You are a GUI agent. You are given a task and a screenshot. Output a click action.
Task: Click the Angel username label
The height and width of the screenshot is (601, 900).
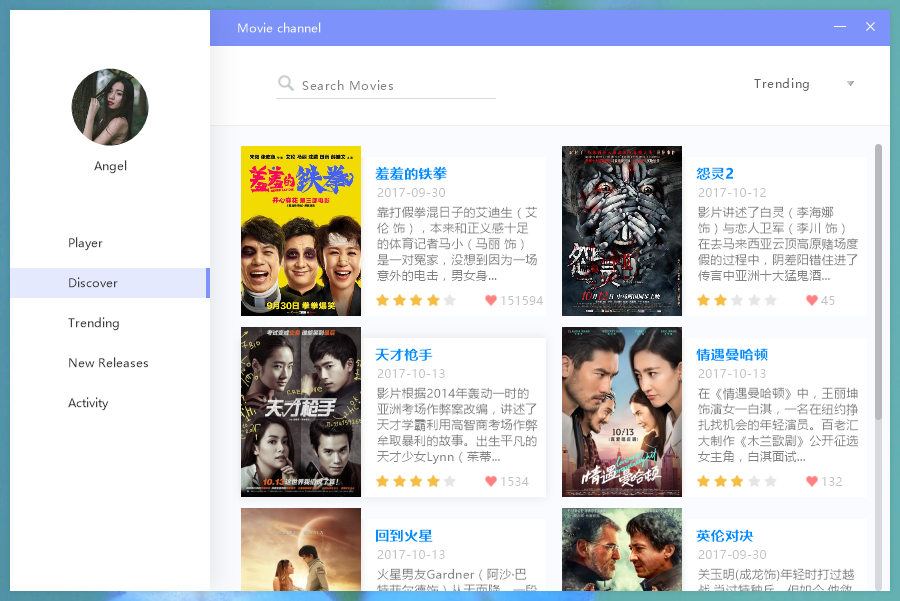(110, 166)
